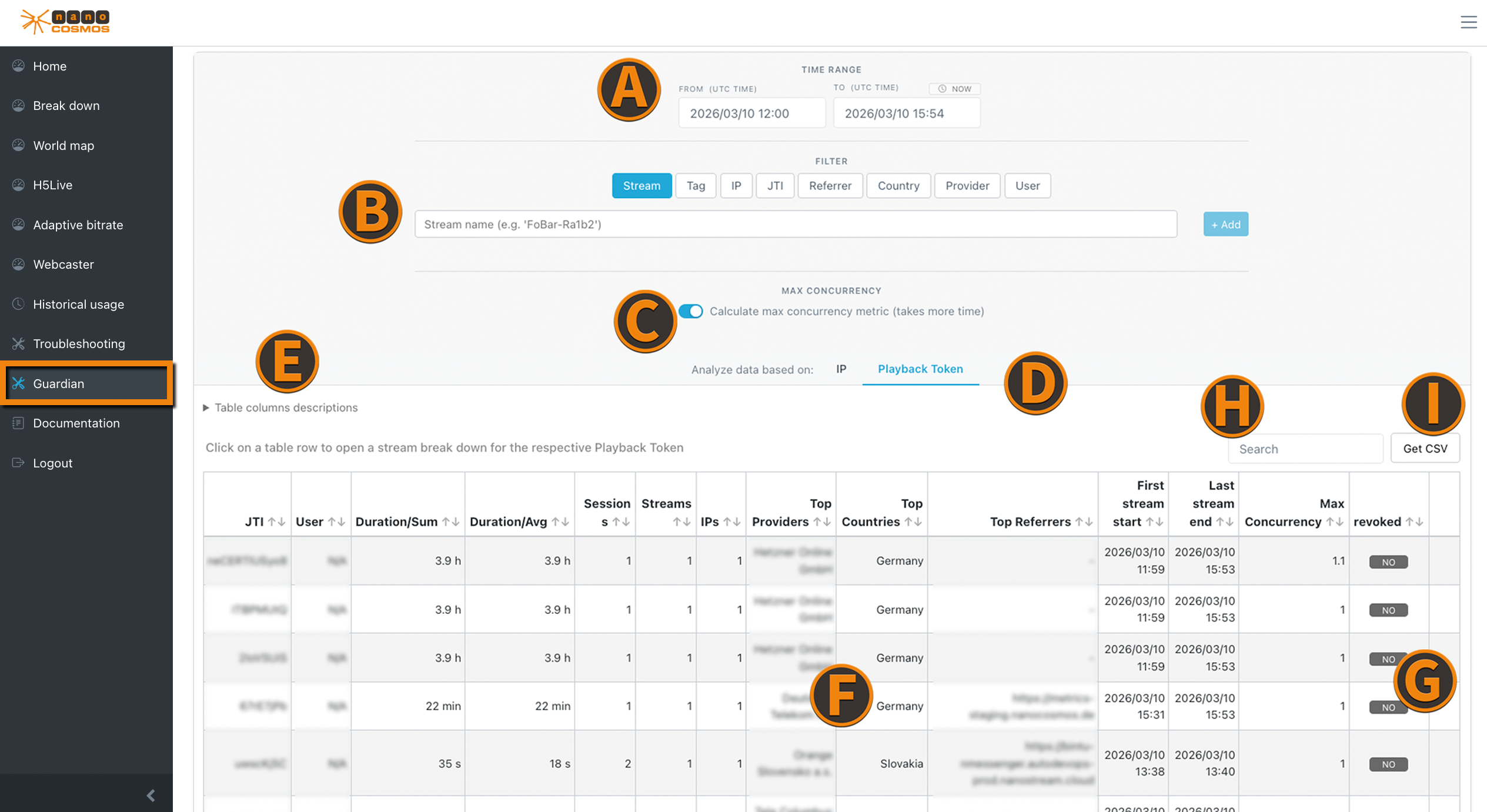Open the Documentation page
This screenshot has height=812, width=1487.
point(75,423)
